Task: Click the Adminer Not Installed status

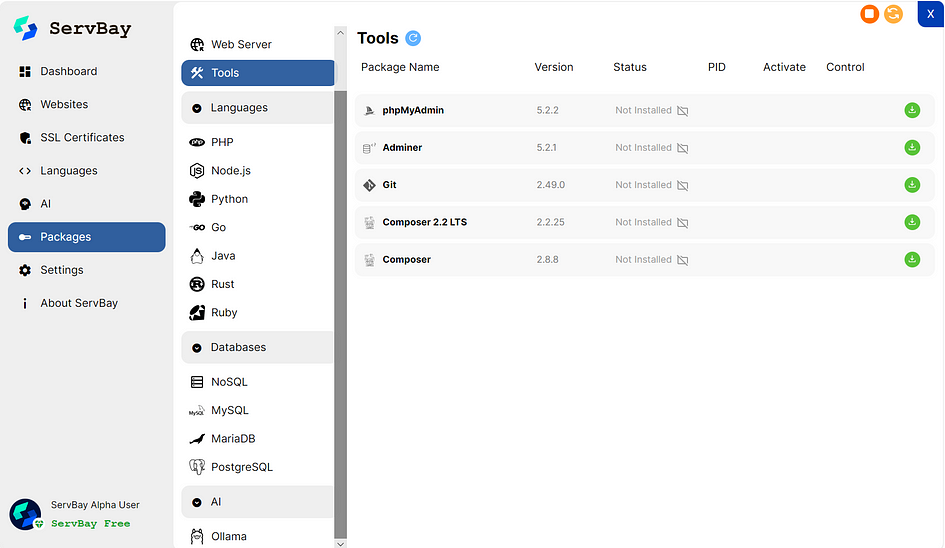Action: click(643, 148)
